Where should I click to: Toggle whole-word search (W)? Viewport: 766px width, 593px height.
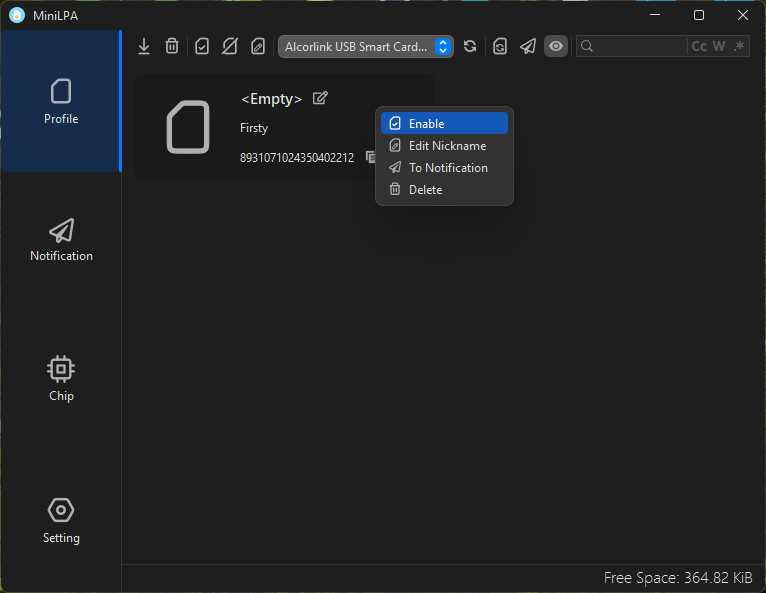pos(719,46)
